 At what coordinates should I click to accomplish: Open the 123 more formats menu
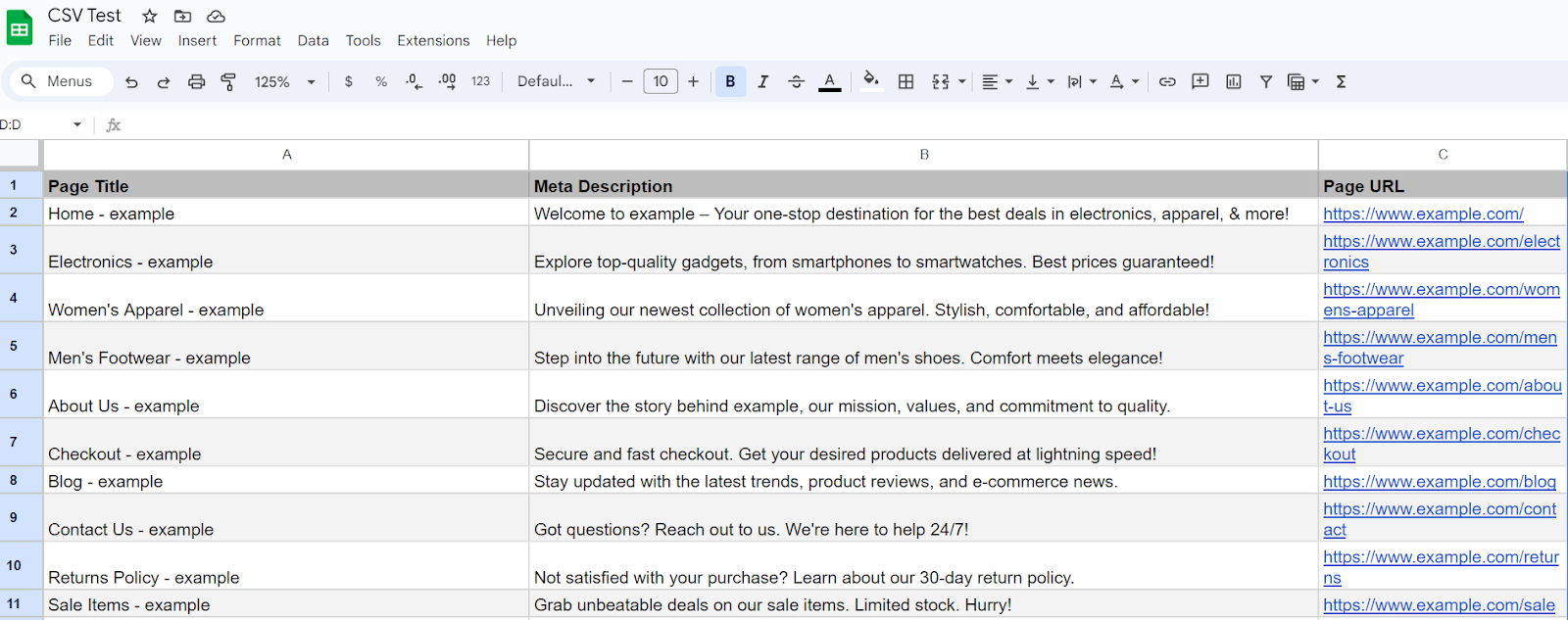tap(480, 82)
